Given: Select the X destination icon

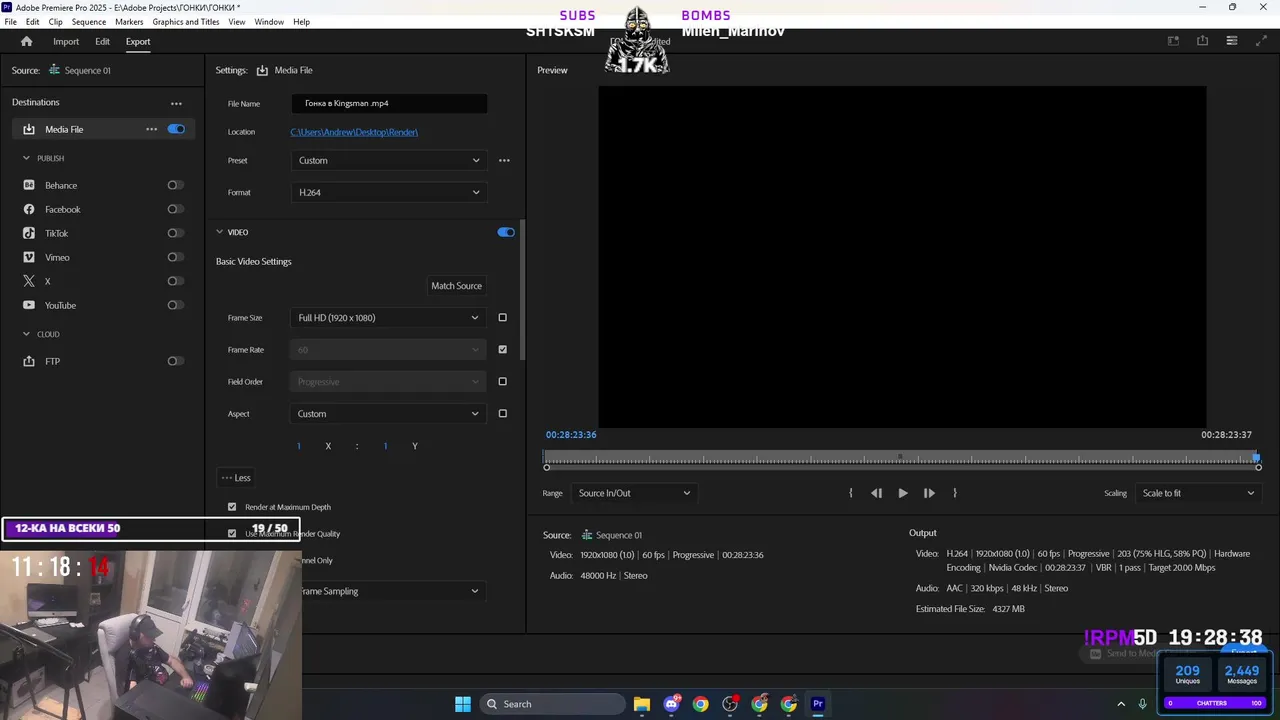Looking at the screenshot, I should pyautogui.click(x=29, y=281).
